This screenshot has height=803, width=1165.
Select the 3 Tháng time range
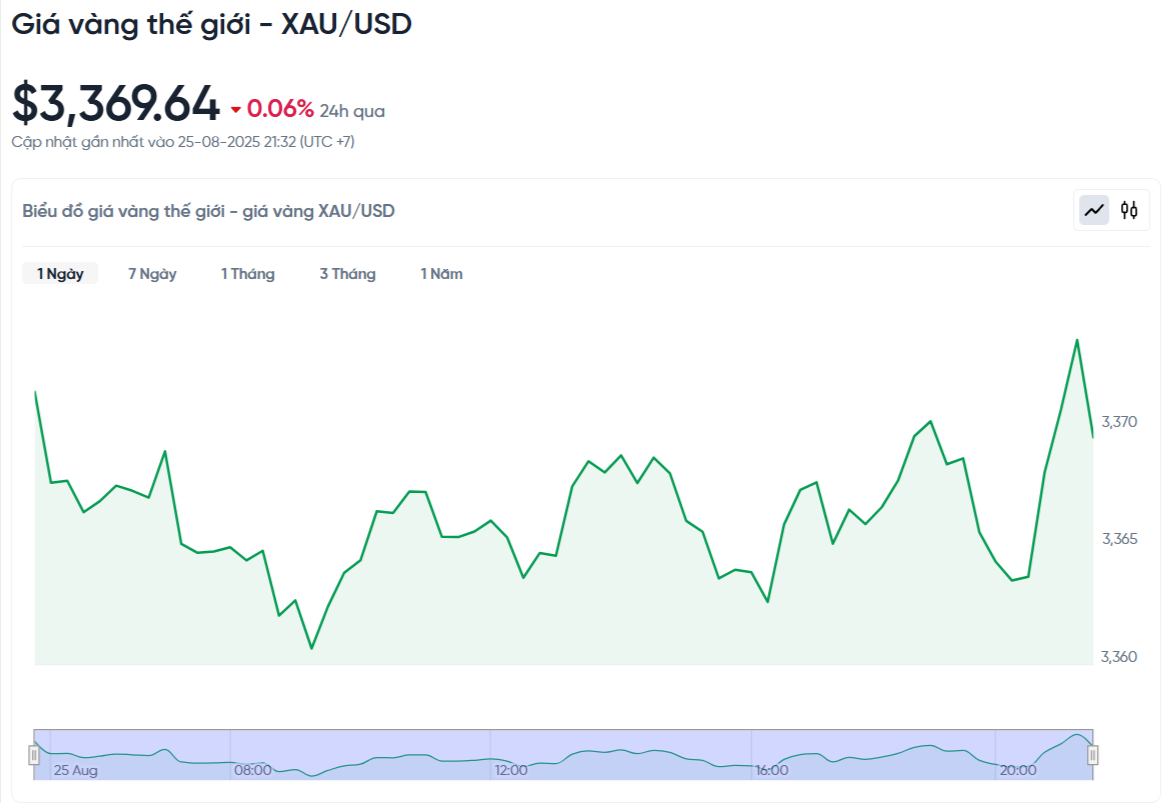point(348,273)
